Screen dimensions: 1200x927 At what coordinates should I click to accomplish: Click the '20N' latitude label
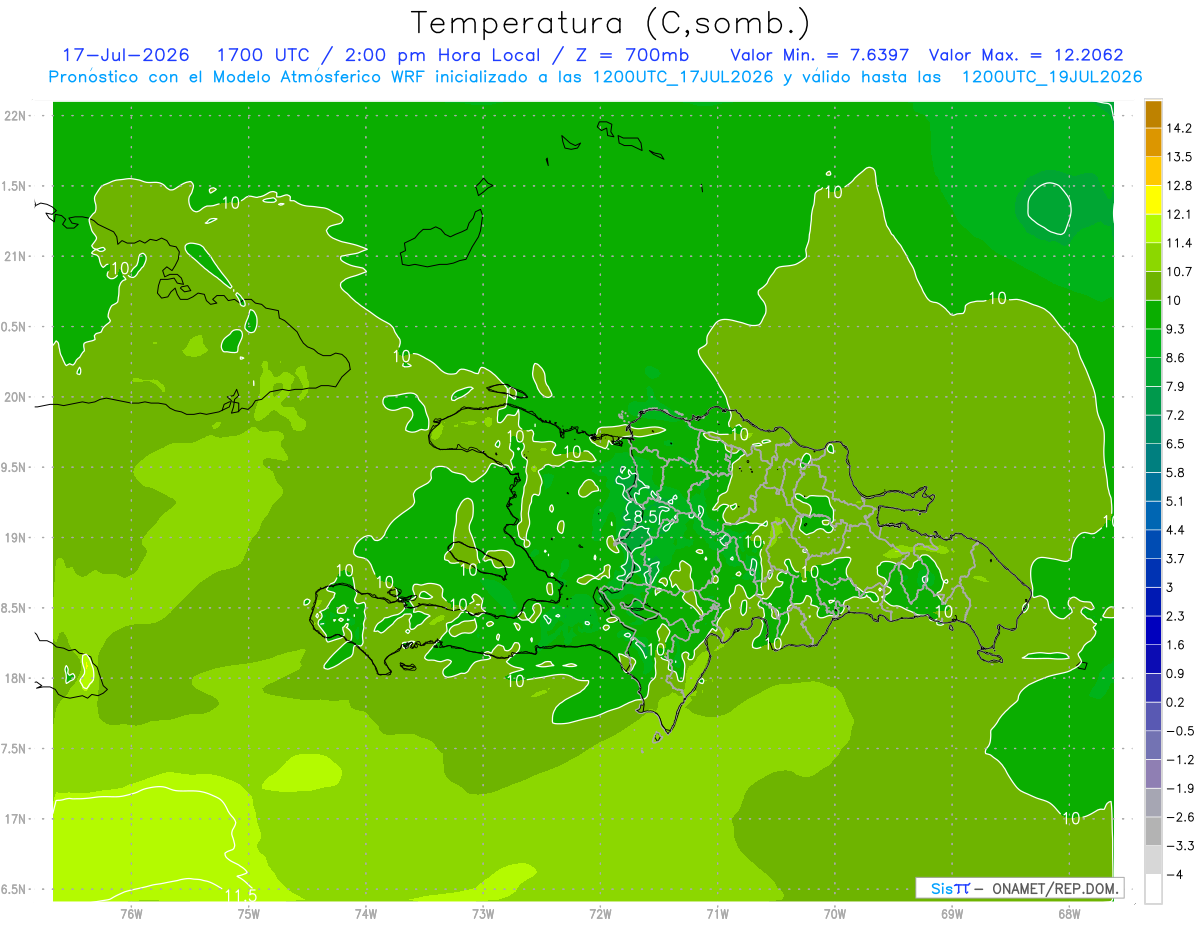(x=16, y=397)
